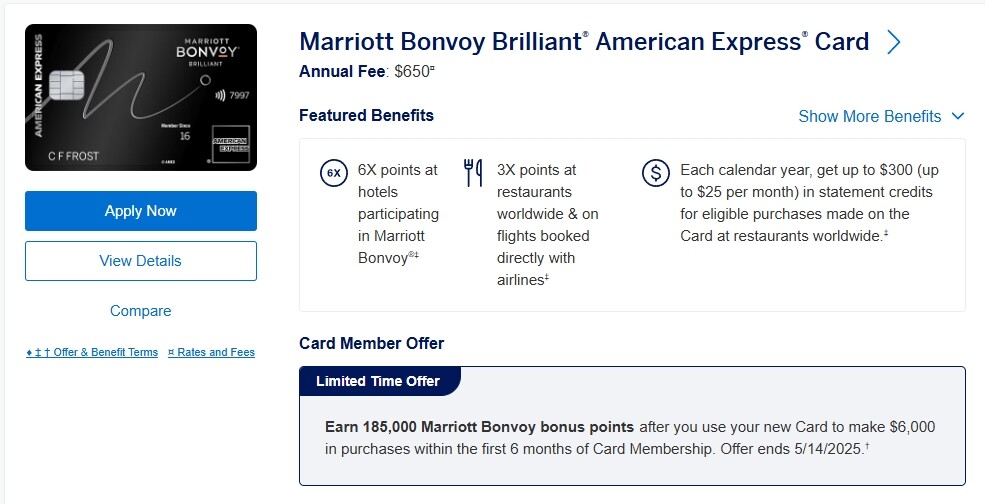Click the dagger footnote after Offer ends 5/14/2025
Viewport: 985px width, 504px height.
coord(867,446)
